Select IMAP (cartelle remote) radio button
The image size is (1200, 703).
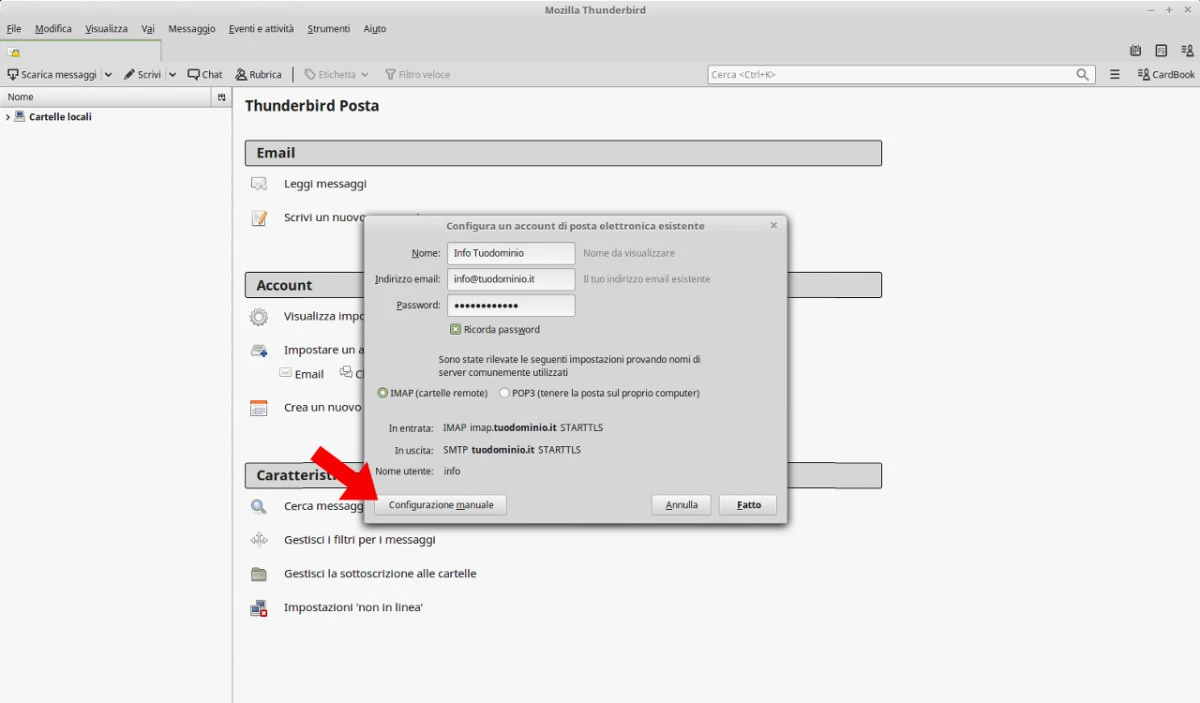tap(383, 393)
